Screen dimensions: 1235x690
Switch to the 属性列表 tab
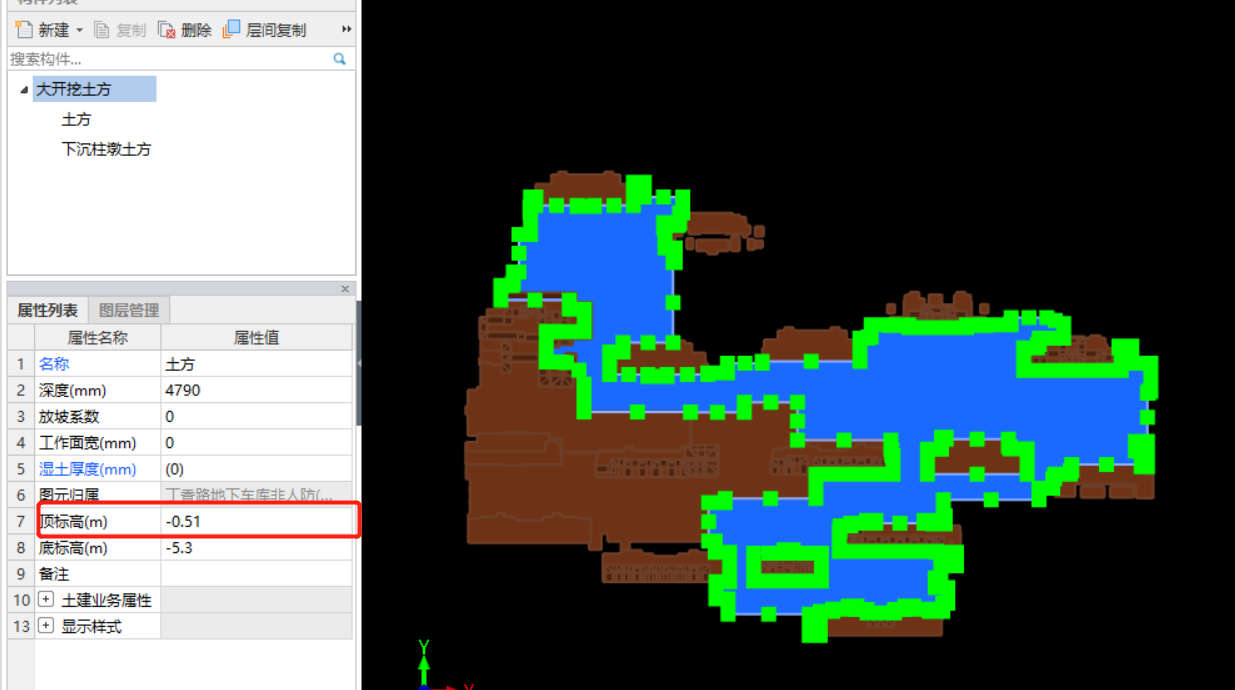pos(47,310)
